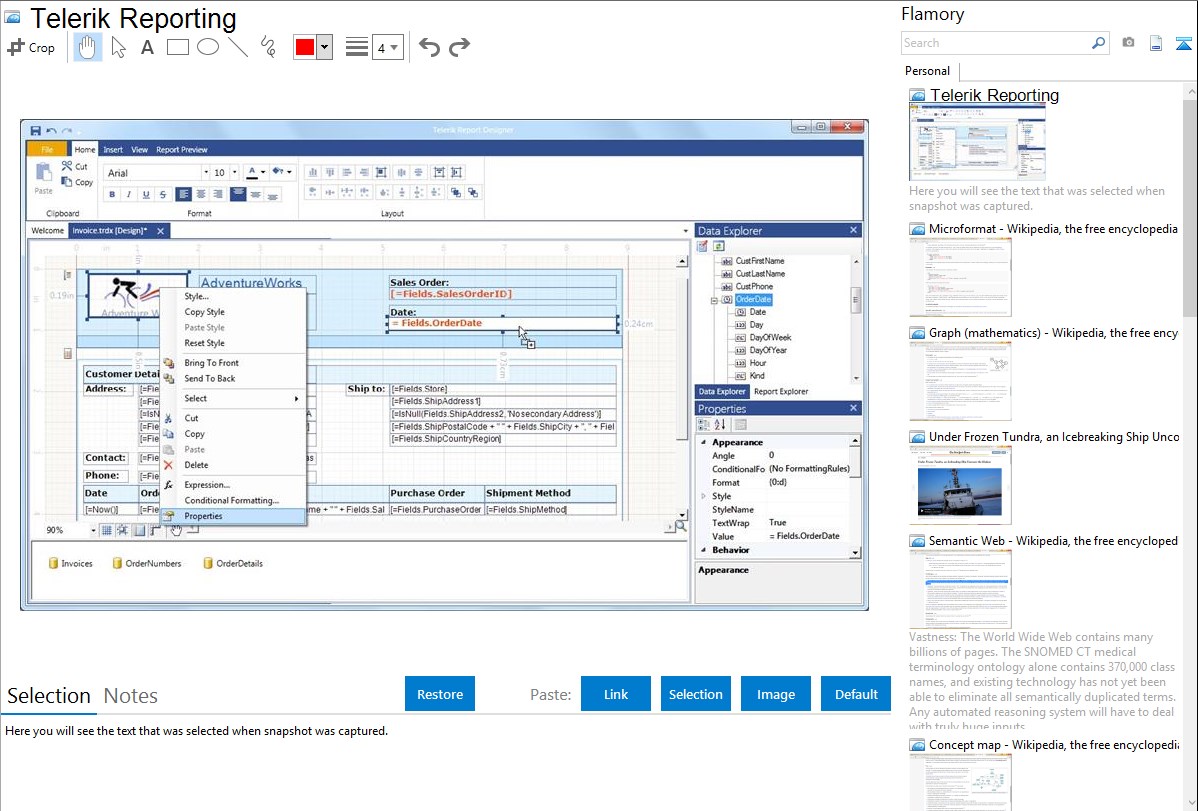Click into the Flamory Search field
The height and width of the screenshot is (811, 1198).
(x=995, y=43)
